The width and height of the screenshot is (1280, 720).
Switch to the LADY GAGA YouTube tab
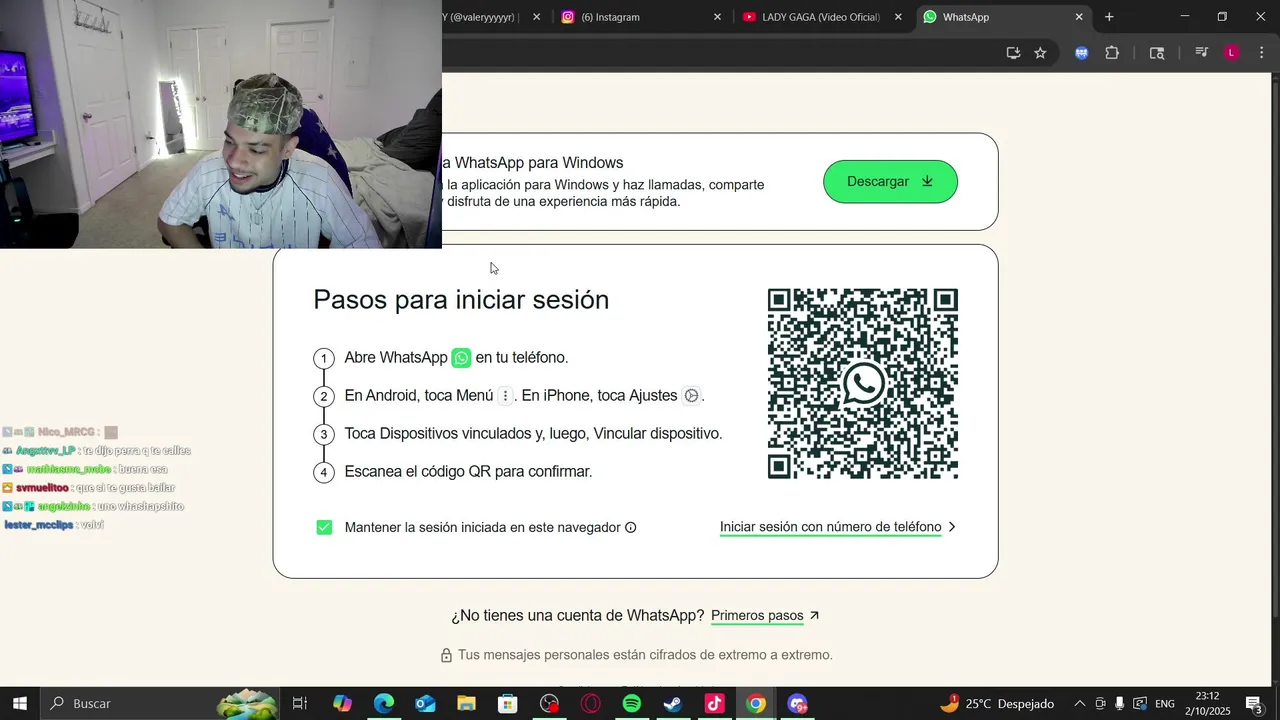tap(820, 17)
